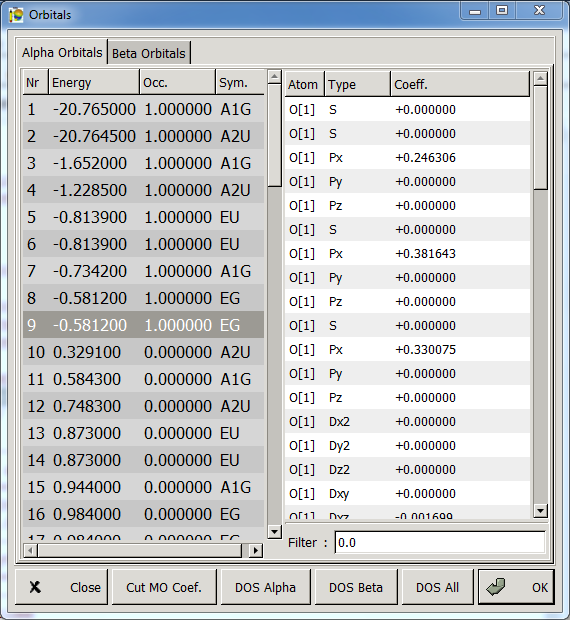570x620 pixels.
Task: Show the DOS Beta plot
Action: click(x=356, y=587)
